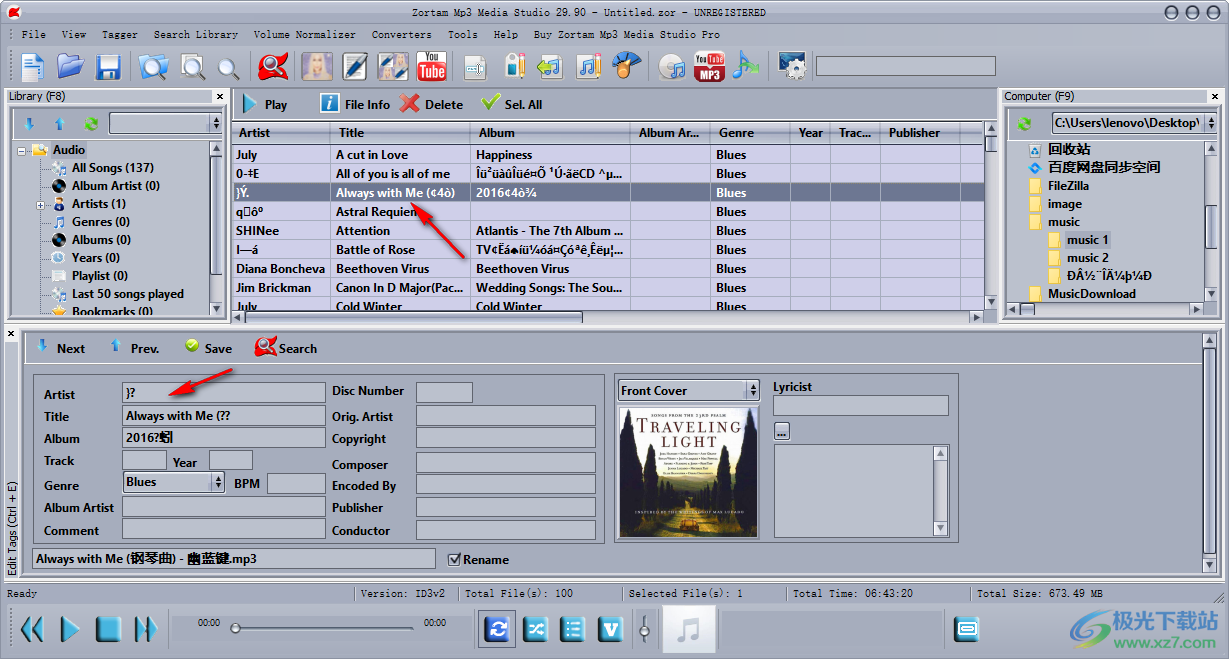Select the music 2 folder in Computer panel
Screen dimensions: 1229x659
1087,258
